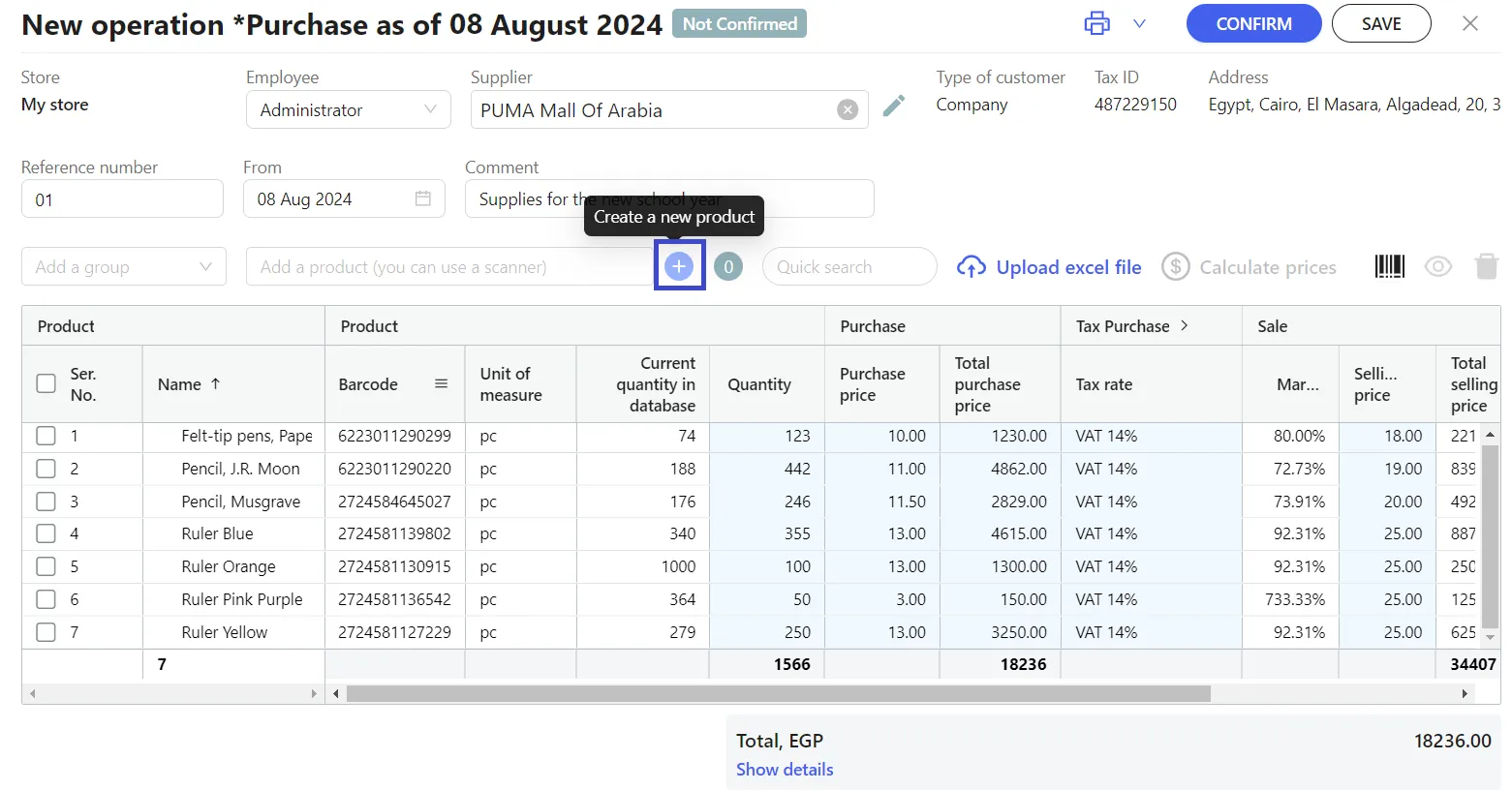Viewport: 1512px width, 791px height.
Task: Open the calendar in the From date field
Action: (423, 198)
